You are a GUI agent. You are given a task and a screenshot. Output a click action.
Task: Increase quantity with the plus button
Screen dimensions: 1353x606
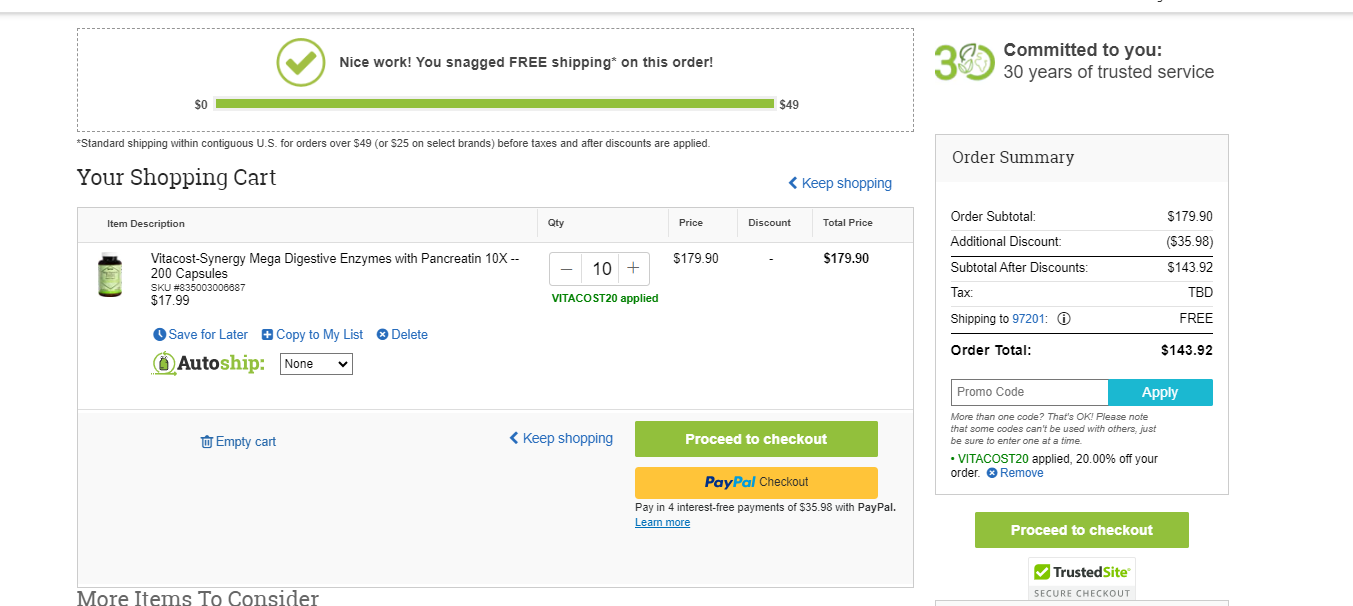click(633, 269)
